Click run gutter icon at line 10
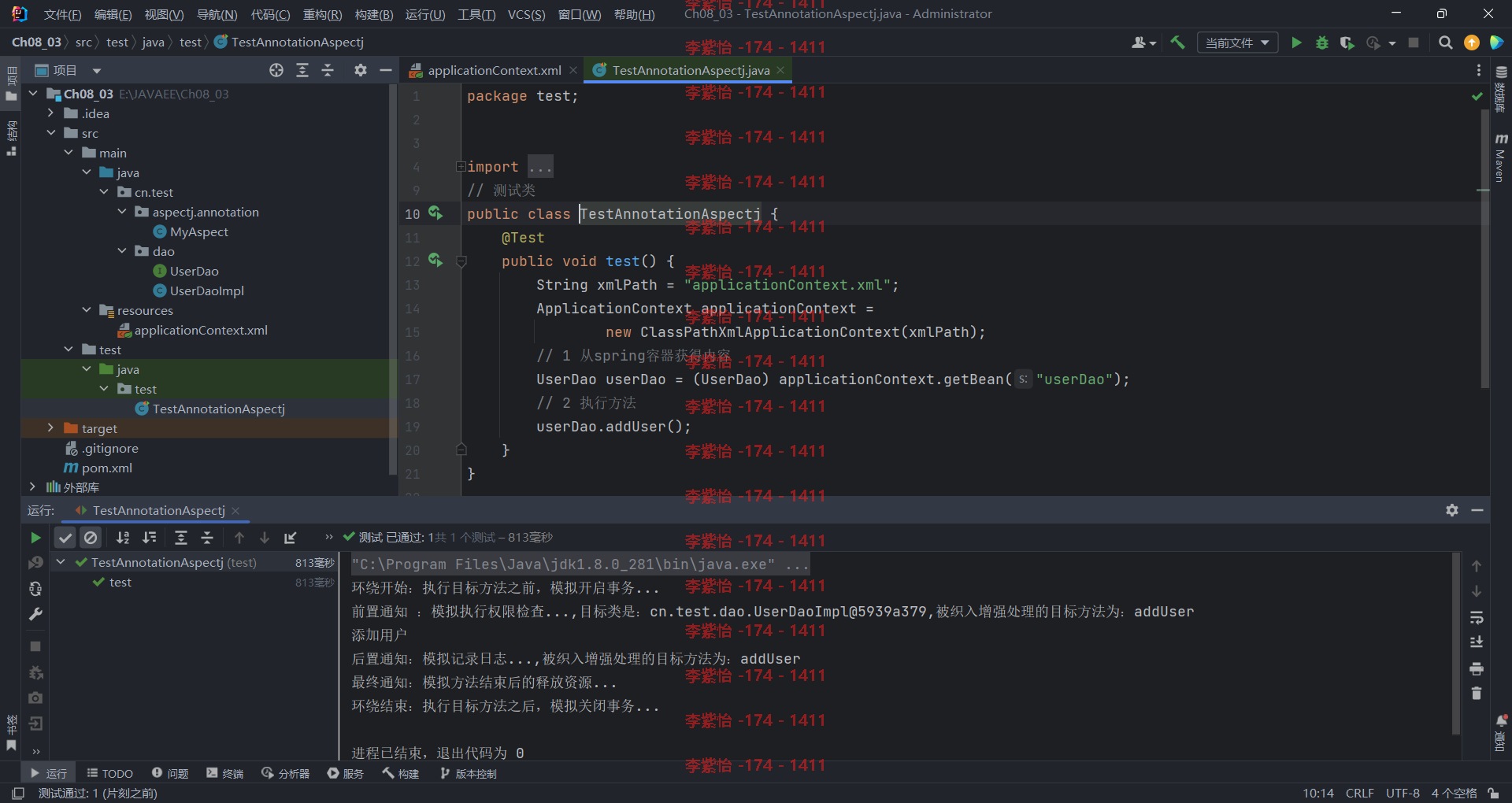The width and height of the screenshot is (1512, 803). (435, 213)
